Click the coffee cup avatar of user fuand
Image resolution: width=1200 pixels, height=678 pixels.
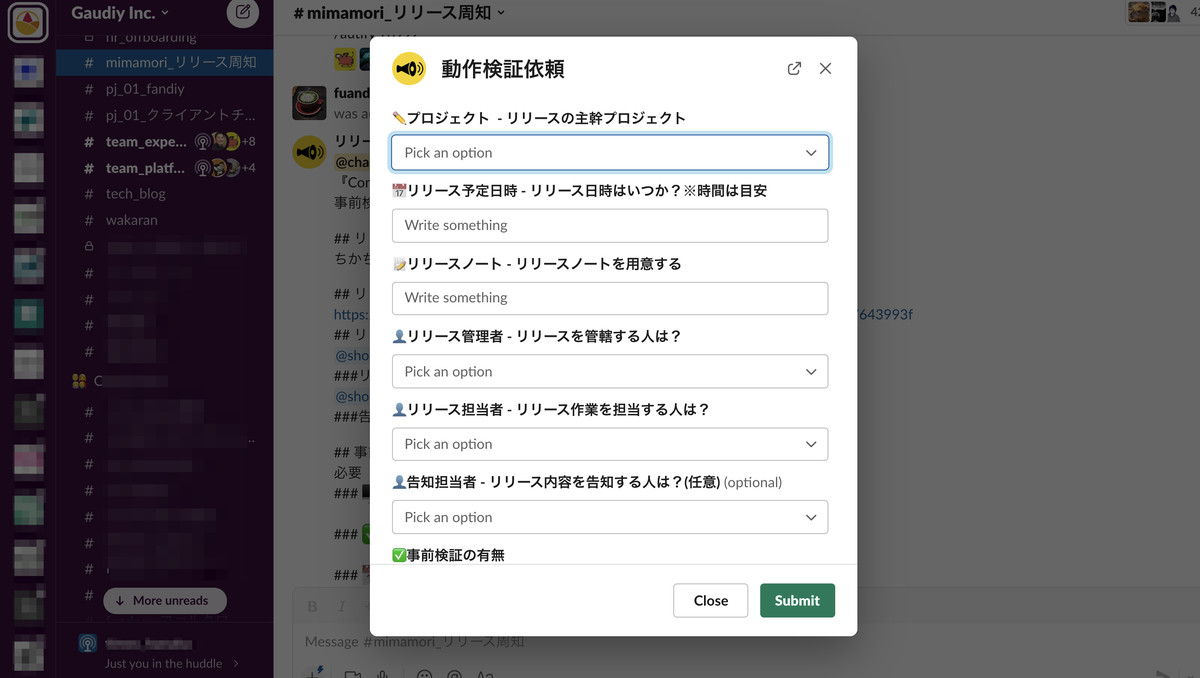[309, 102]
